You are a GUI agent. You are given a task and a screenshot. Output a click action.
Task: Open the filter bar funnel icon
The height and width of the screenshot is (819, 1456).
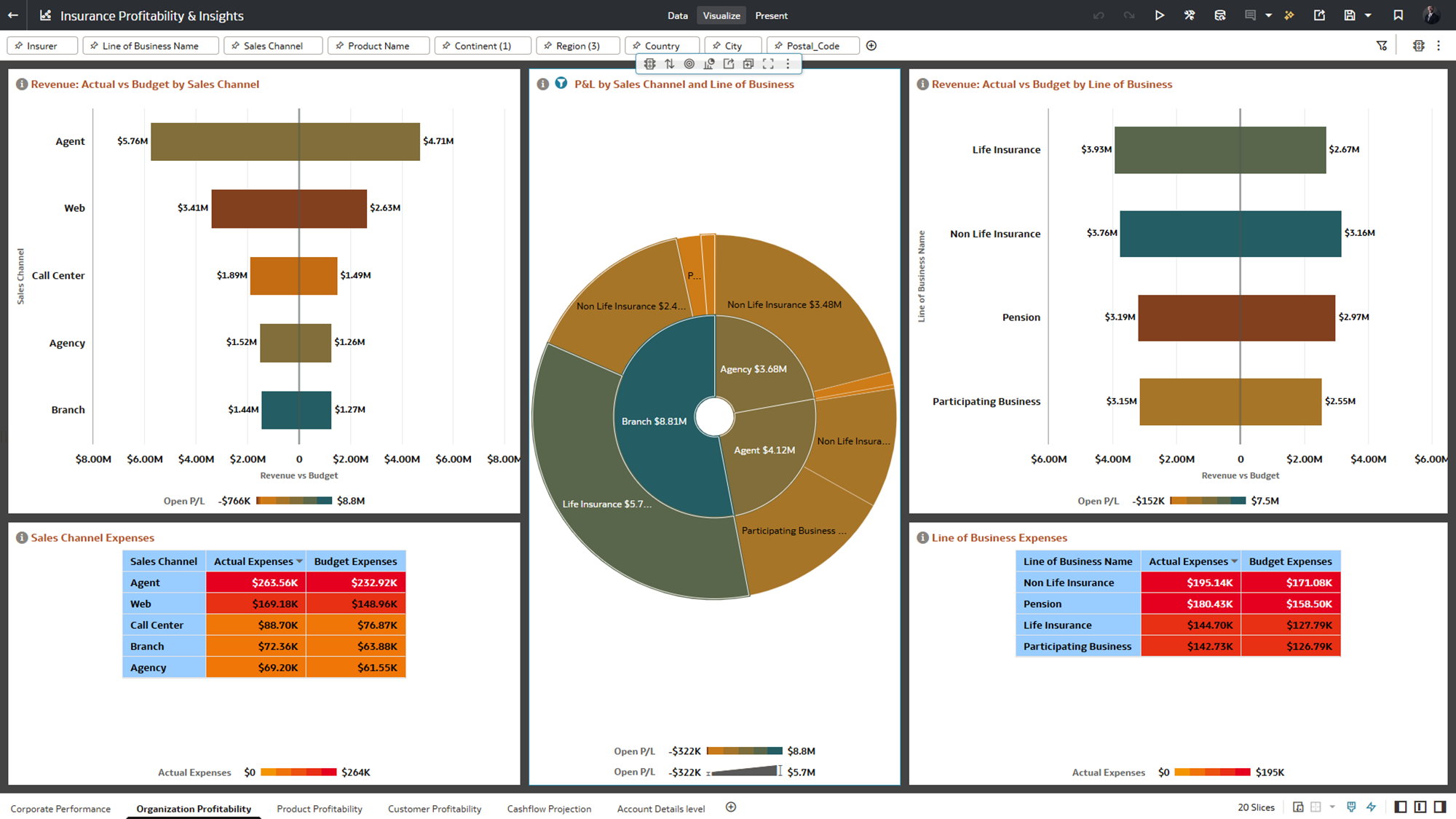click(x=1382, y=46)
